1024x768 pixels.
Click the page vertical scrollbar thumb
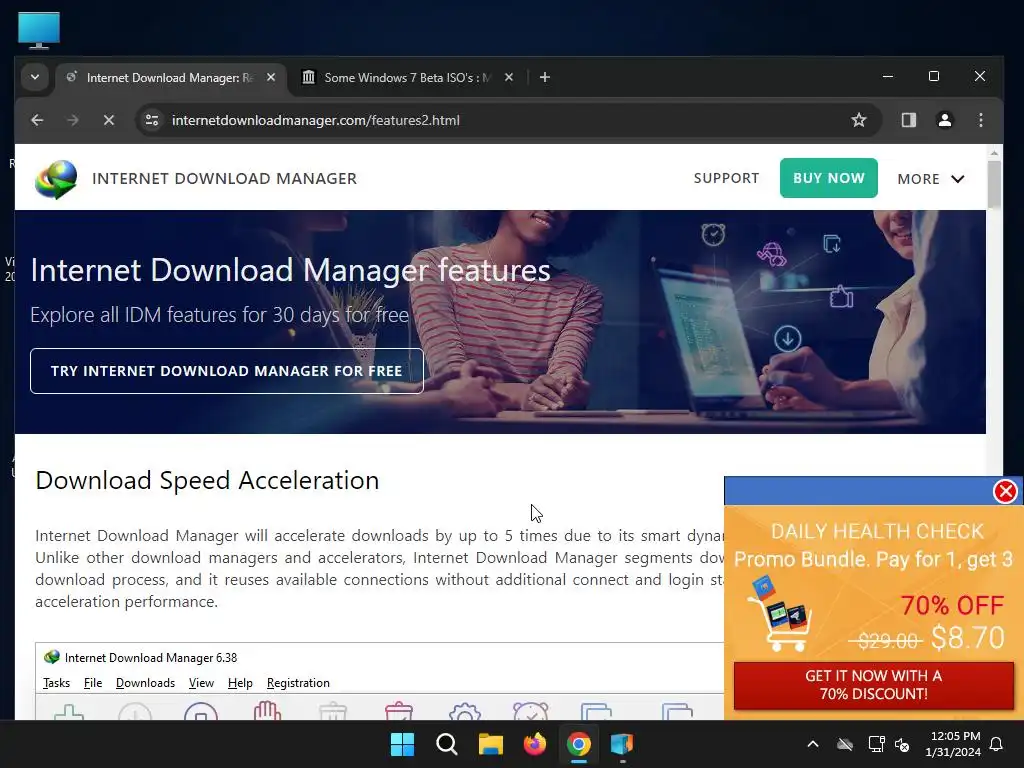point(994,184)
